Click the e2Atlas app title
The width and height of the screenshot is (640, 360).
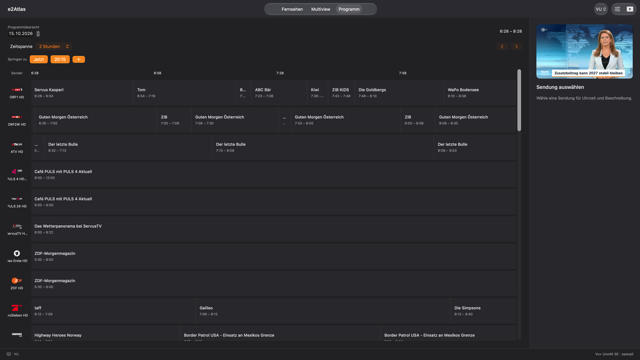point(17,9)
